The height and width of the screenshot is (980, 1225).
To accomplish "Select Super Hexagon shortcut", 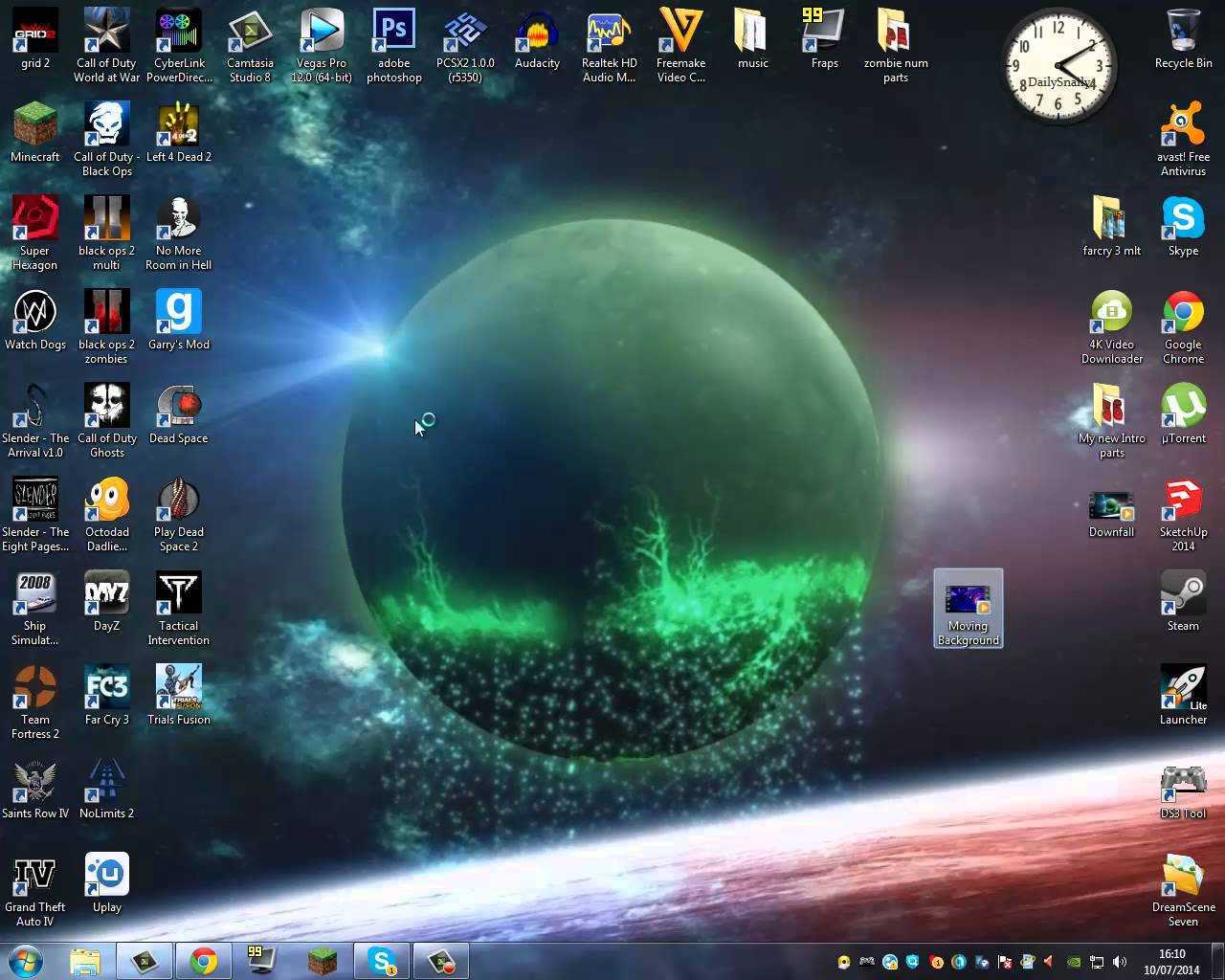I will pyautogui.click(x=35, y=234).
